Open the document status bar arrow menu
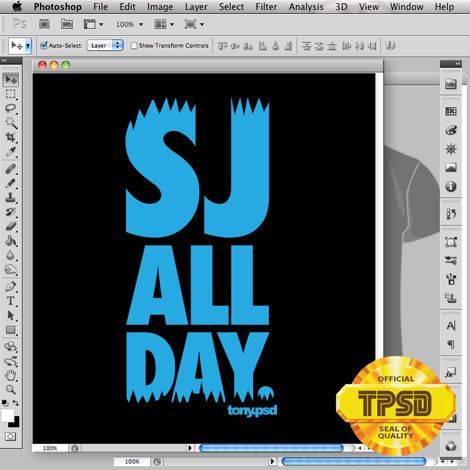Viewport: 470px width, 470px height. 190,448
